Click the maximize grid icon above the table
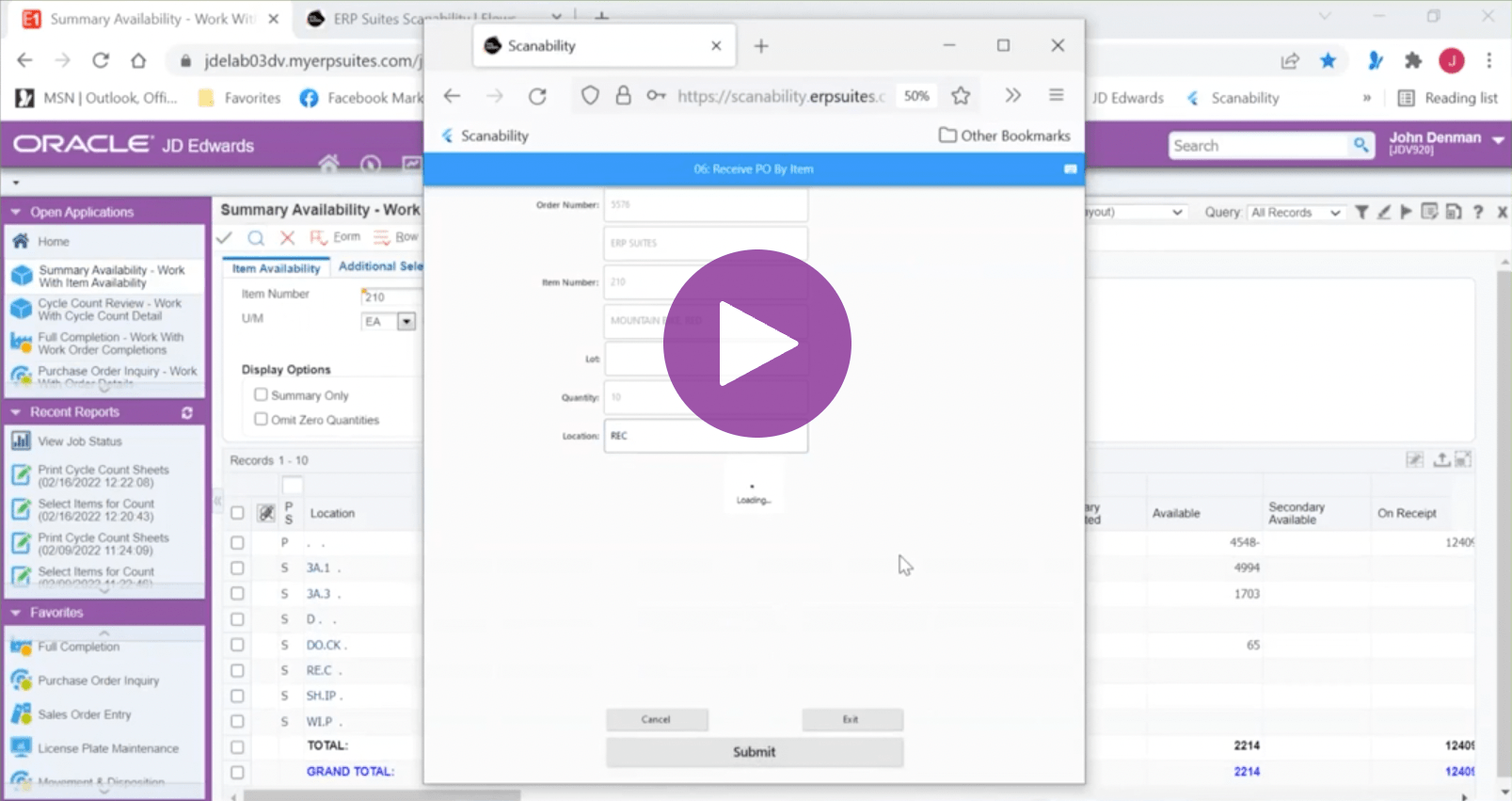 pos(1463,459)
